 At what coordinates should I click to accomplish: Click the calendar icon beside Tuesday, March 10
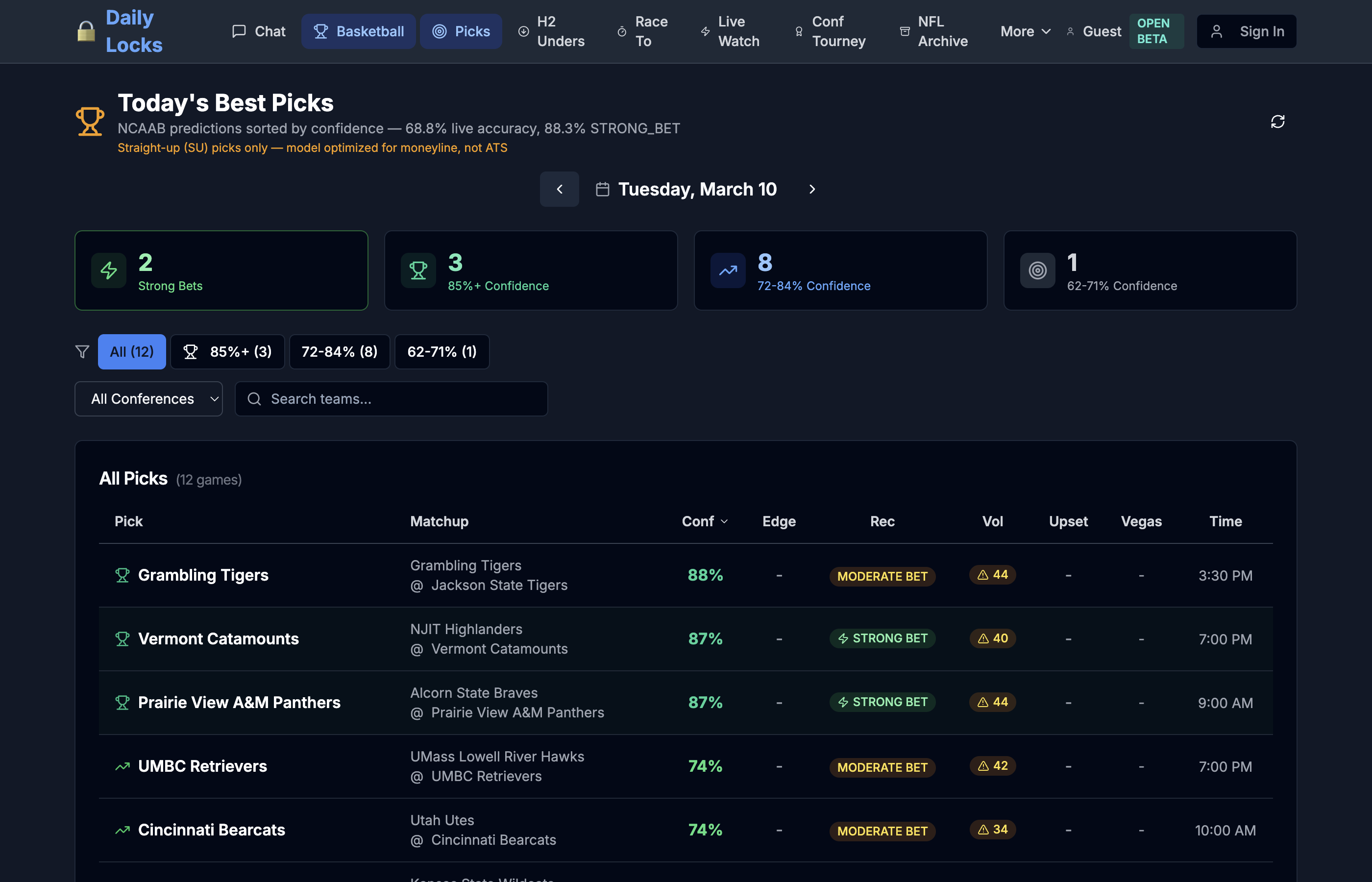[x=602, y=189]
